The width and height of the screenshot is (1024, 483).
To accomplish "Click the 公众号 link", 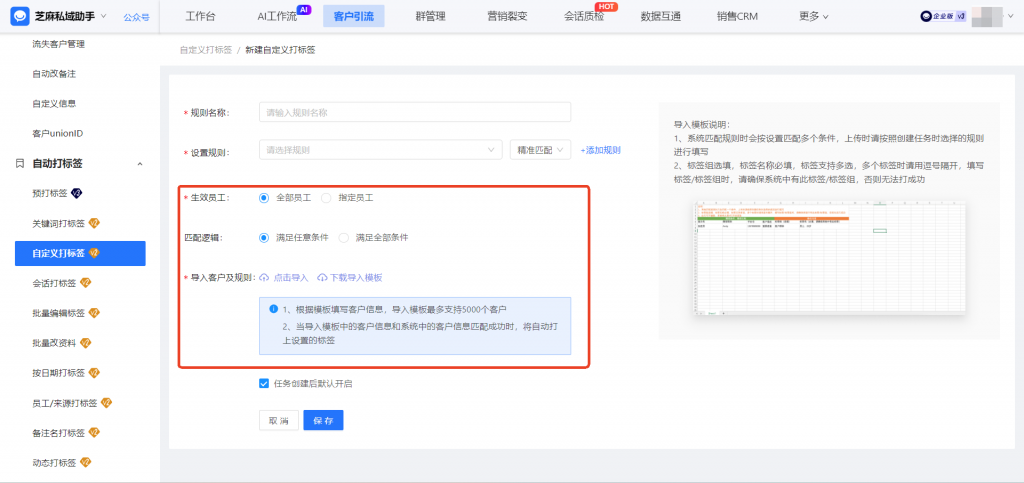I will (x=136, y=17).
